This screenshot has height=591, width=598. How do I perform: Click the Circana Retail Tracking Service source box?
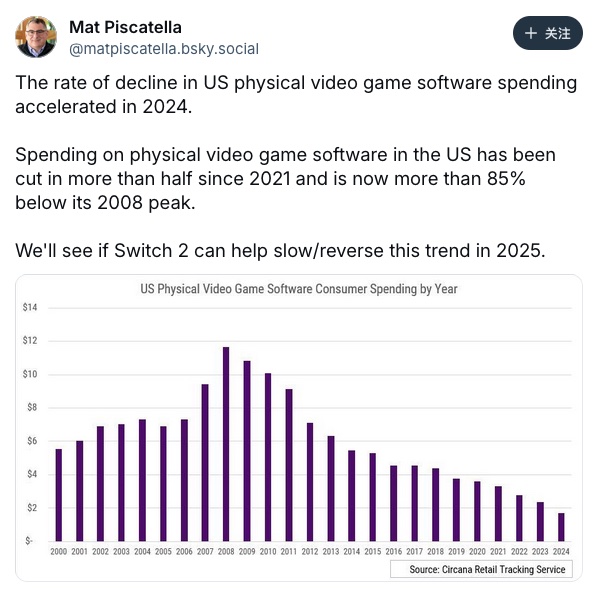pyautogui.click(x=481, y=569)
